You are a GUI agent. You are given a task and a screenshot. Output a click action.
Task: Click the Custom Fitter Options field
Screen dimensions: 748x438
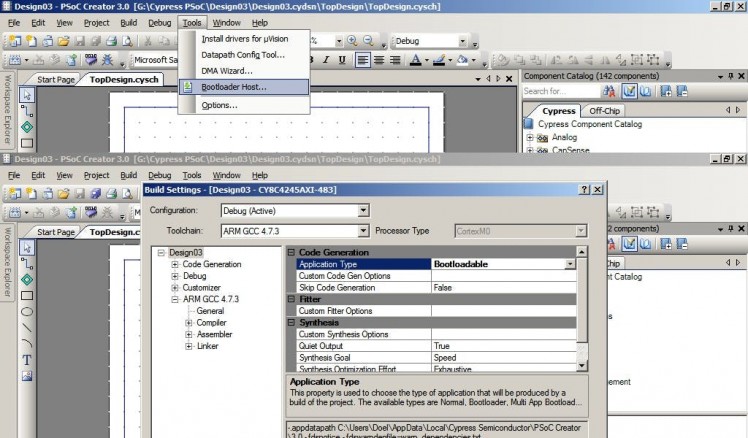pos(504,311)
